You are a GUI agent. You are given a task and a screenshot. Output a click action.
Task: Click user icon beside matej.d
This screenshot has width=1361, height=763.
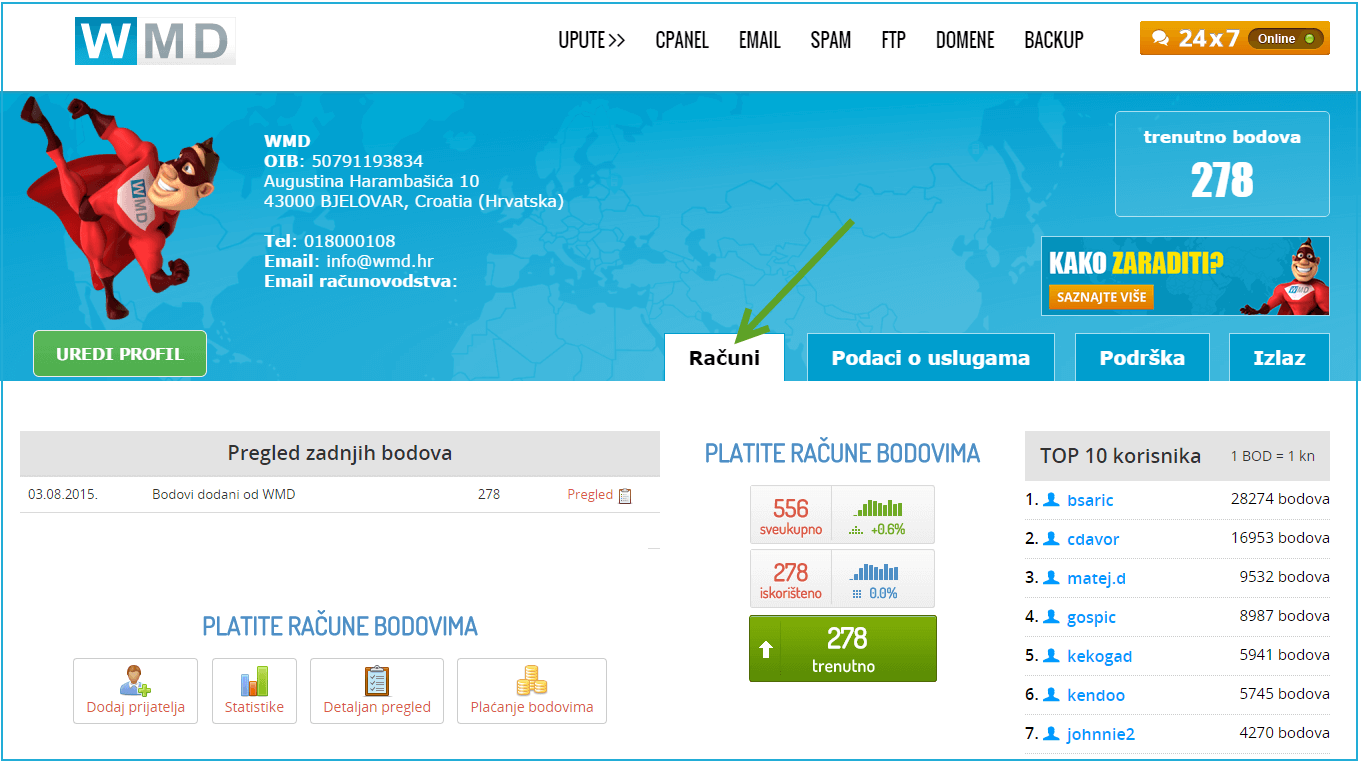(1051, 577)
